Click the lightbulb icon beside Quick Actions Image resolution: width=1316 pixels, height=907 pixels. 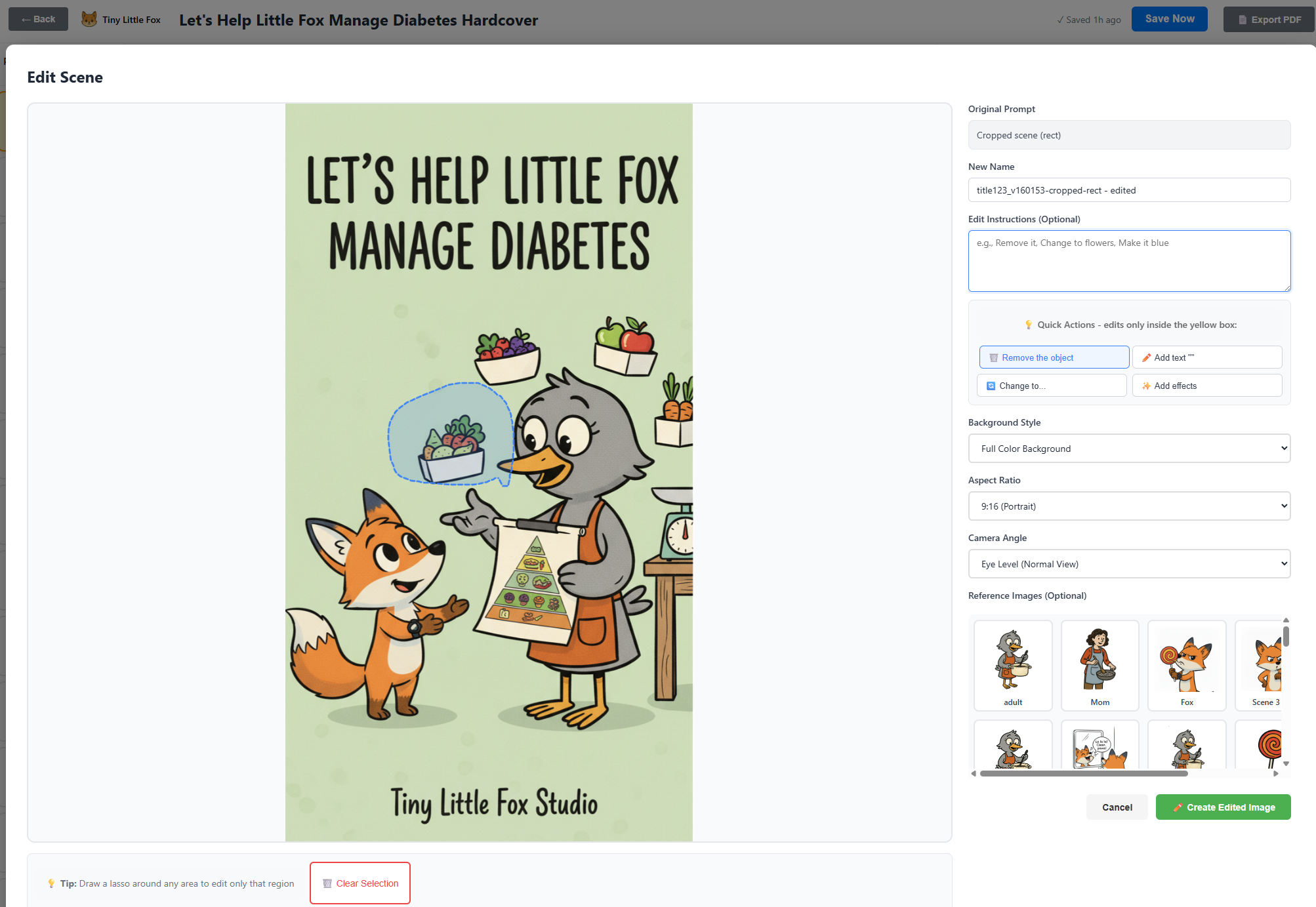point(1028,325)
